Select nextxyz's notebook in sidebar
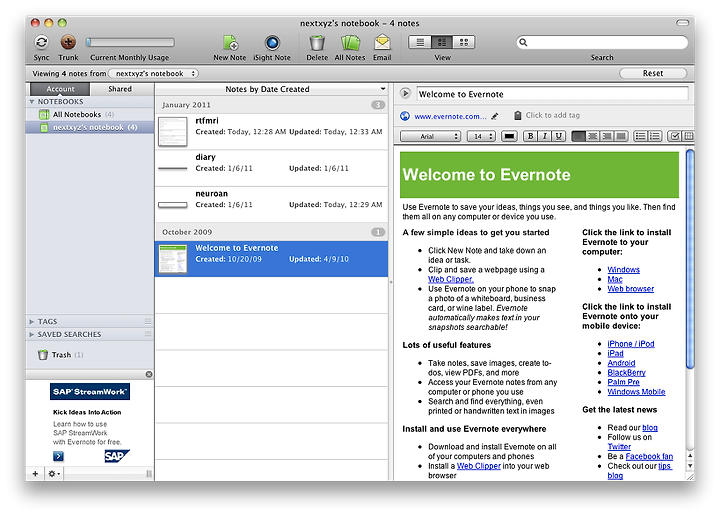Image resolution: width=720 pixels, height=516 pixels. pos(90,127)
